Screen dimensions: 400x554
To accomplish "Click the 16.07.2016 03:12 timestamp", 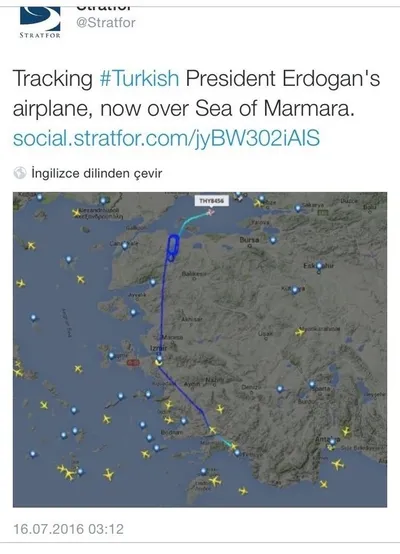I will click(x=69, y=529).
